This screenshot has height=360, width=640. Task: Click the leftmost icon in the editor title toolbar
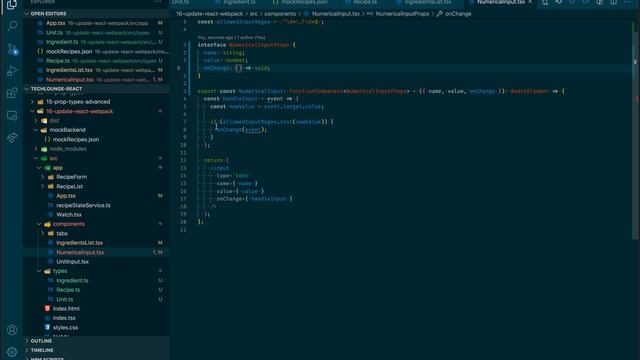(545, 2)
